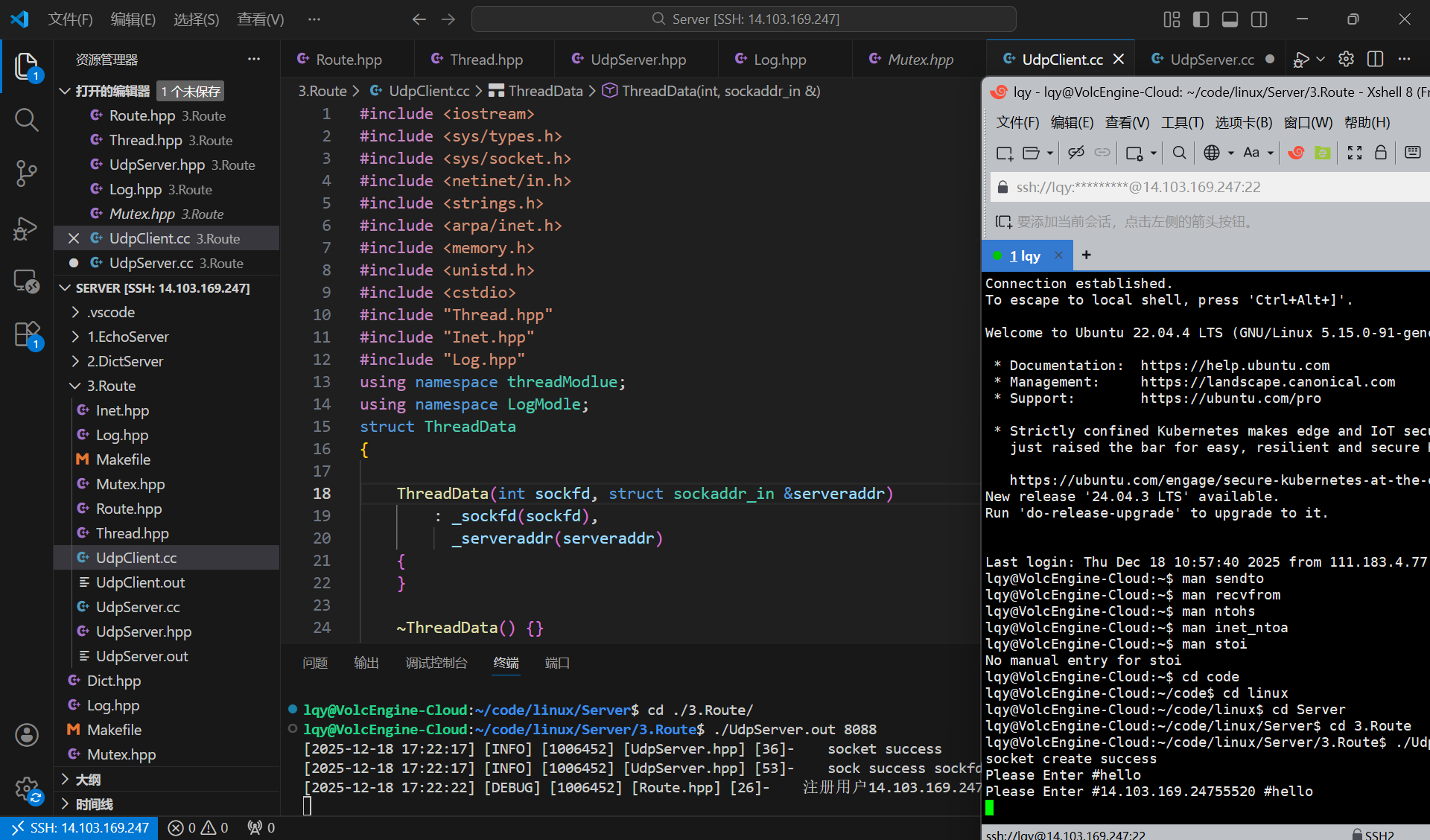The height and width of the screenshot is (840, 1430).
Task: Open Remote Explorer view
Action: (27, 281)
